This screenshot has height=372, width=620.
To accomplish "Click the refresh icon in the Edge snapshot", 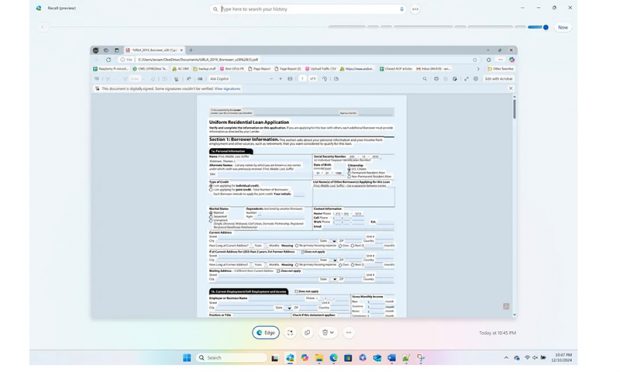I will (108, 60).
